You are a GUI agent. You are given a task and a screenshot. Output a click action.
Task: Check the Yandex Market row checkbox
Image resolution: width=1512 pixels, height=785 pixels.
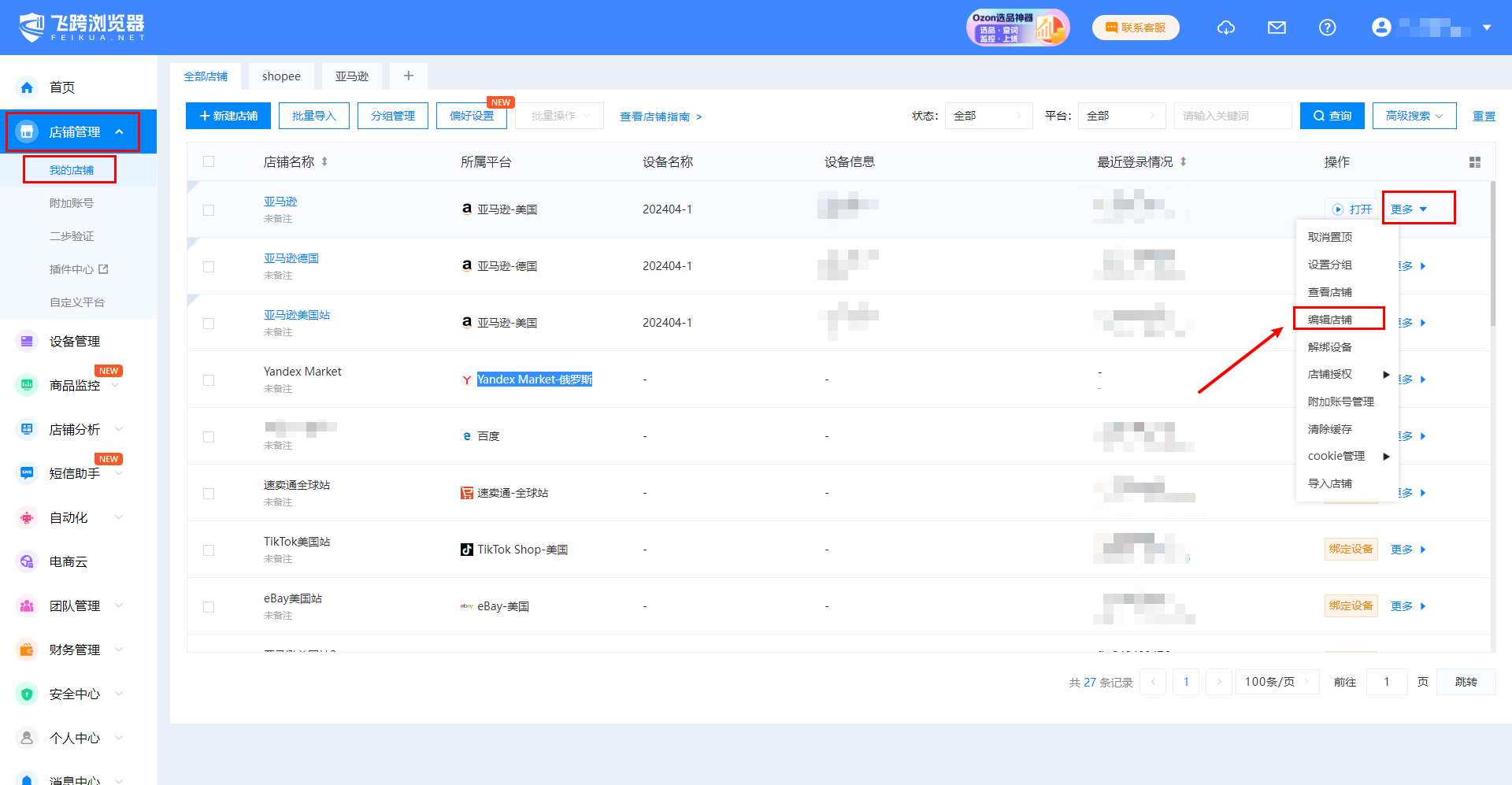click(x=209, y=380)
